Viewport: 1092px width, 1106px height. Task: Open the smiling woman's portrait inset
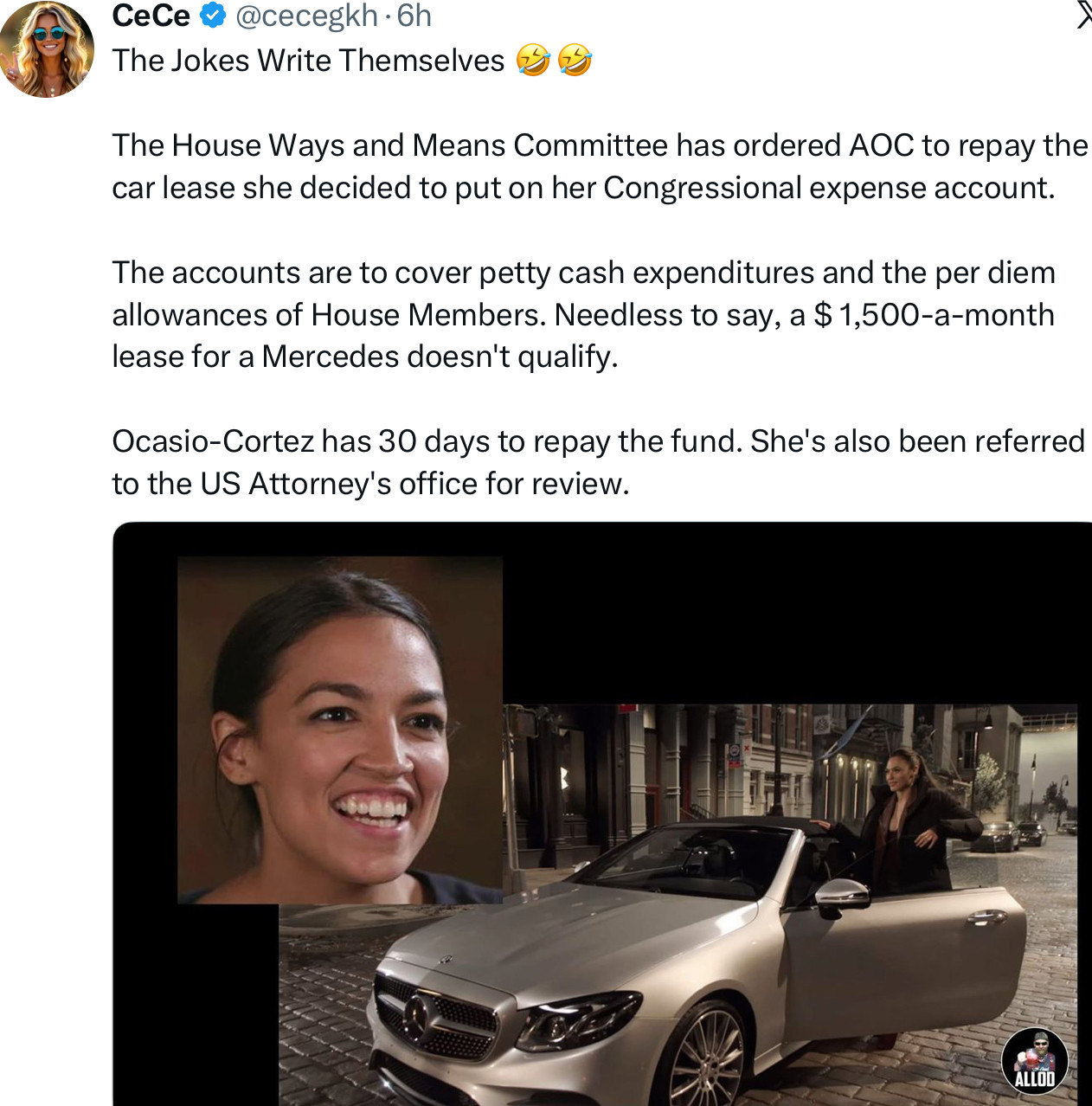click(x=340, y=730)
